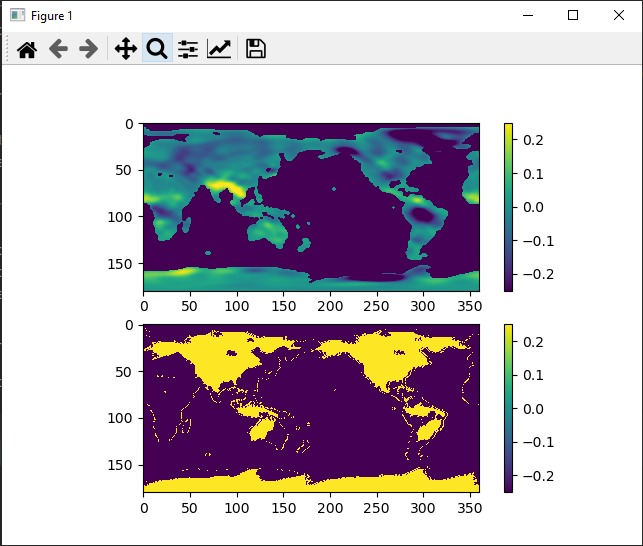Click the bottom yellow land mask plot
643x546 pixels.
coord(312,409)
